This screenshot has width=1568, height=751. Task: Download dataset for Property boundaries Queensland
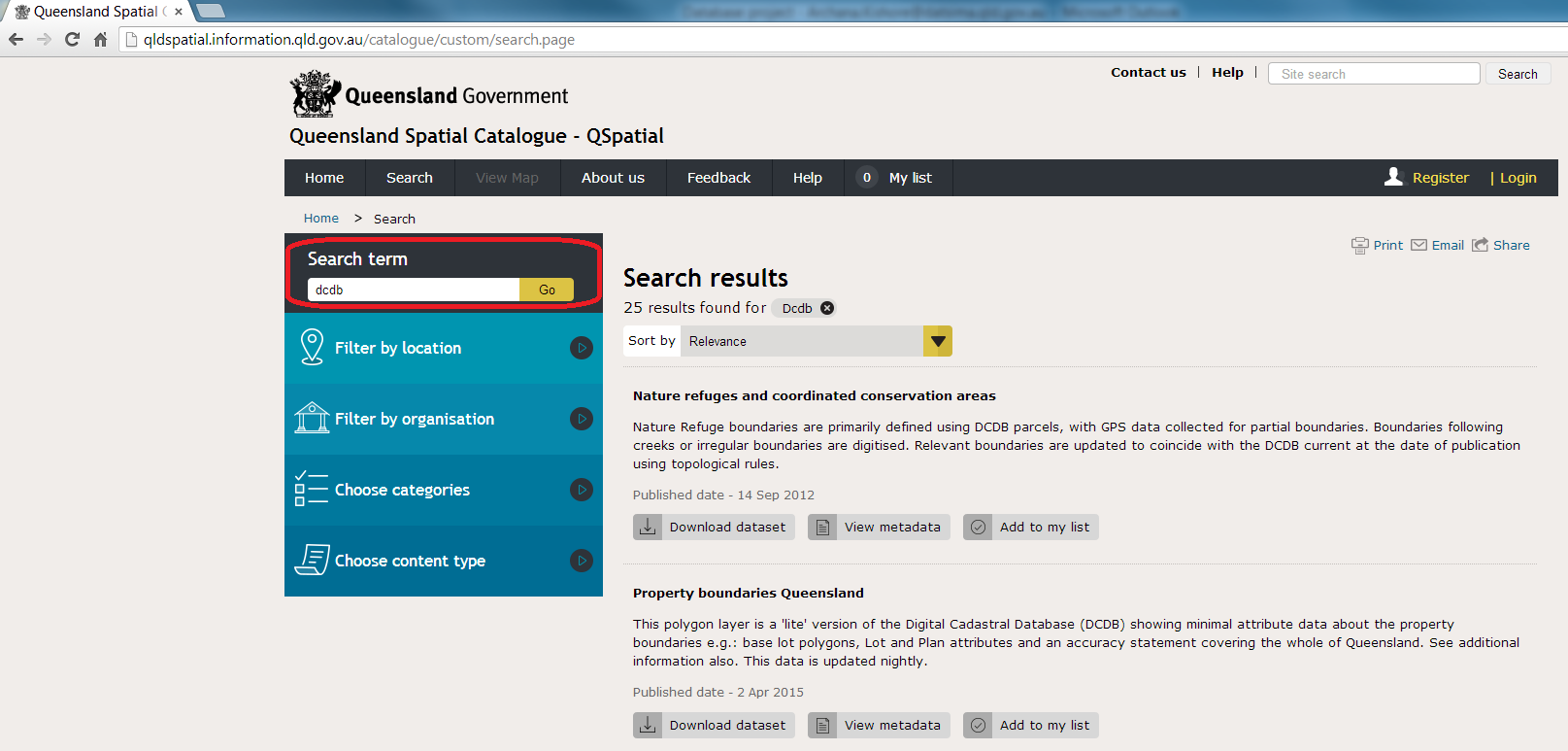click(715, 725)
